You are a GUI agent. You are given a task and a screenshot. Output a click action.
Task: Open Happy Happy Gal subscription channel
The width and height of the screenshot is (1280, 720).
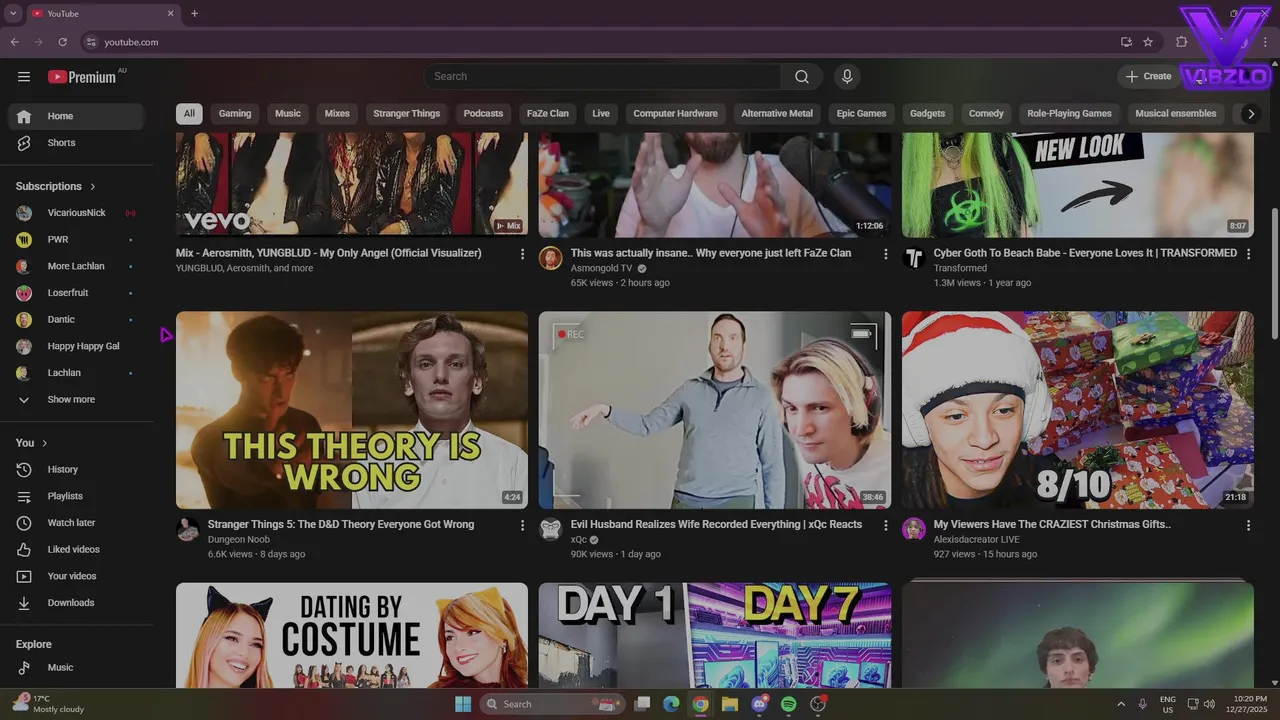pyautogui.click(x=76, y=346)
